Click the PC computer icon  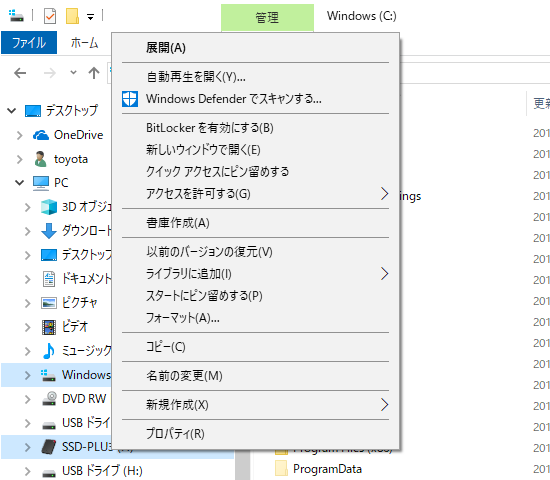pos(41,183)
